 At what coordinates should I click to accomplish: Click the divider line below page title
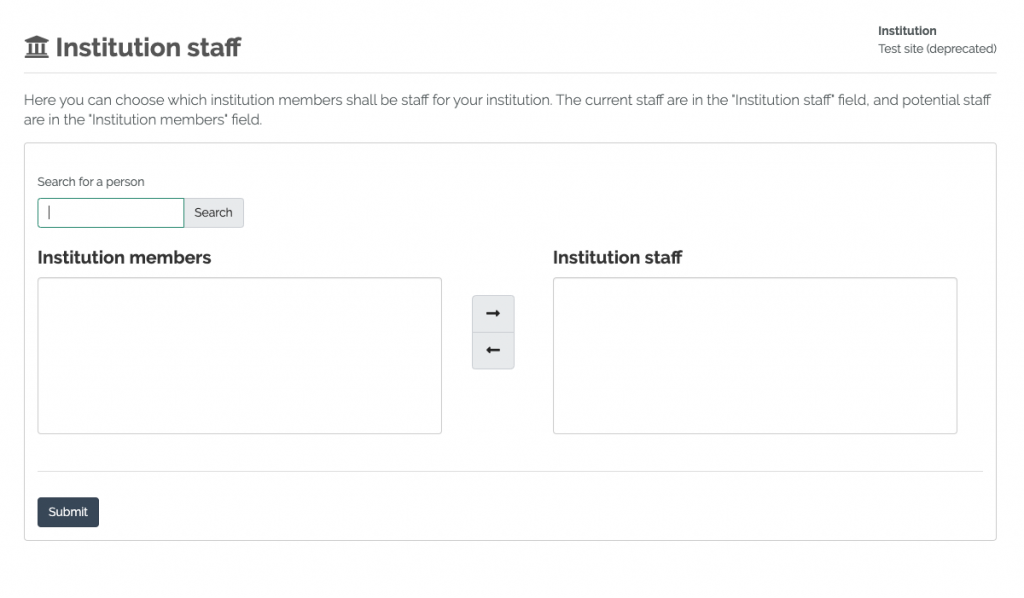510,73
